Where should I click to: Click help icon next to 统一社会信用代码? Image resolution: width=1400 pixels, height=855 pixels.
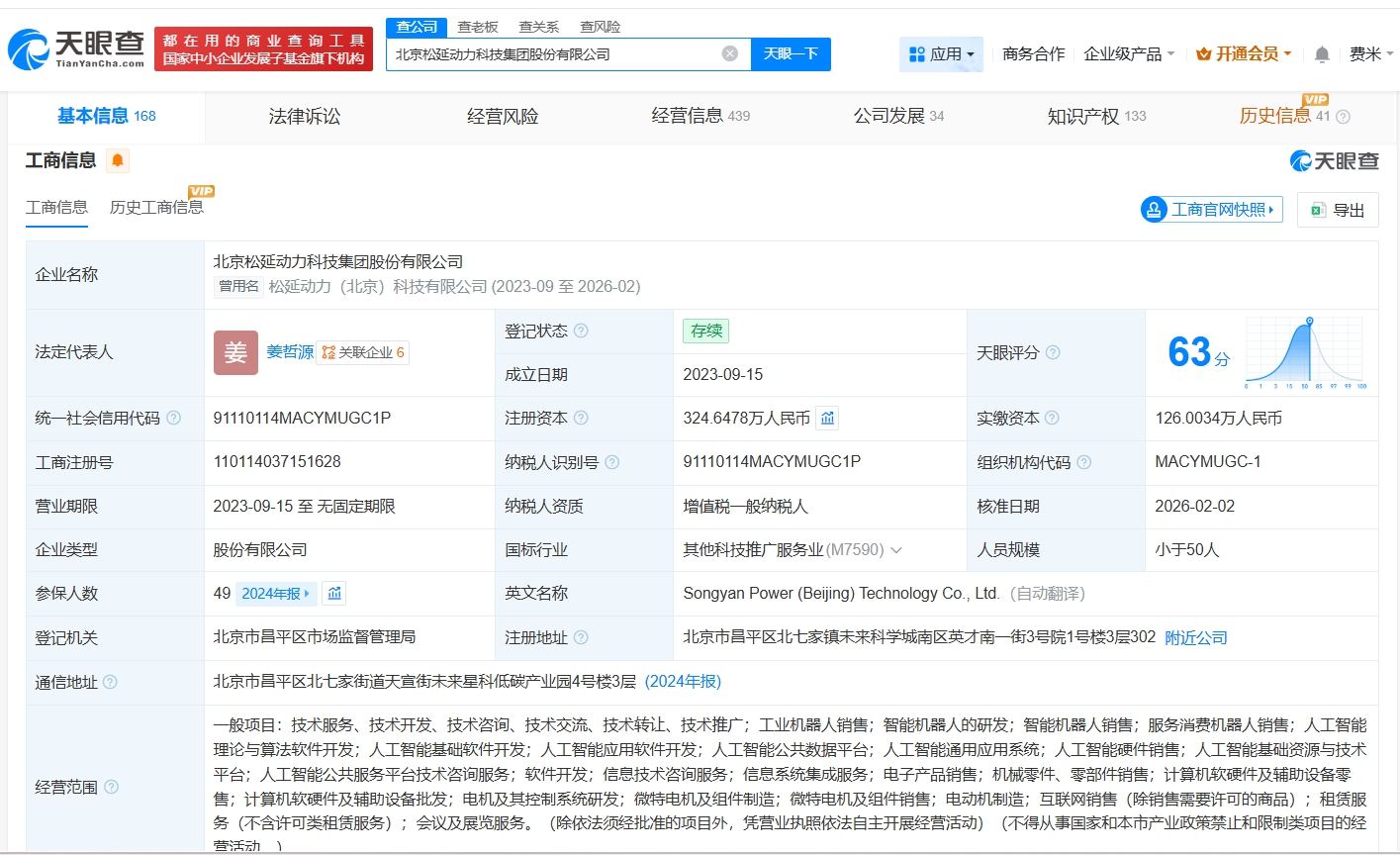click(174, 419)
